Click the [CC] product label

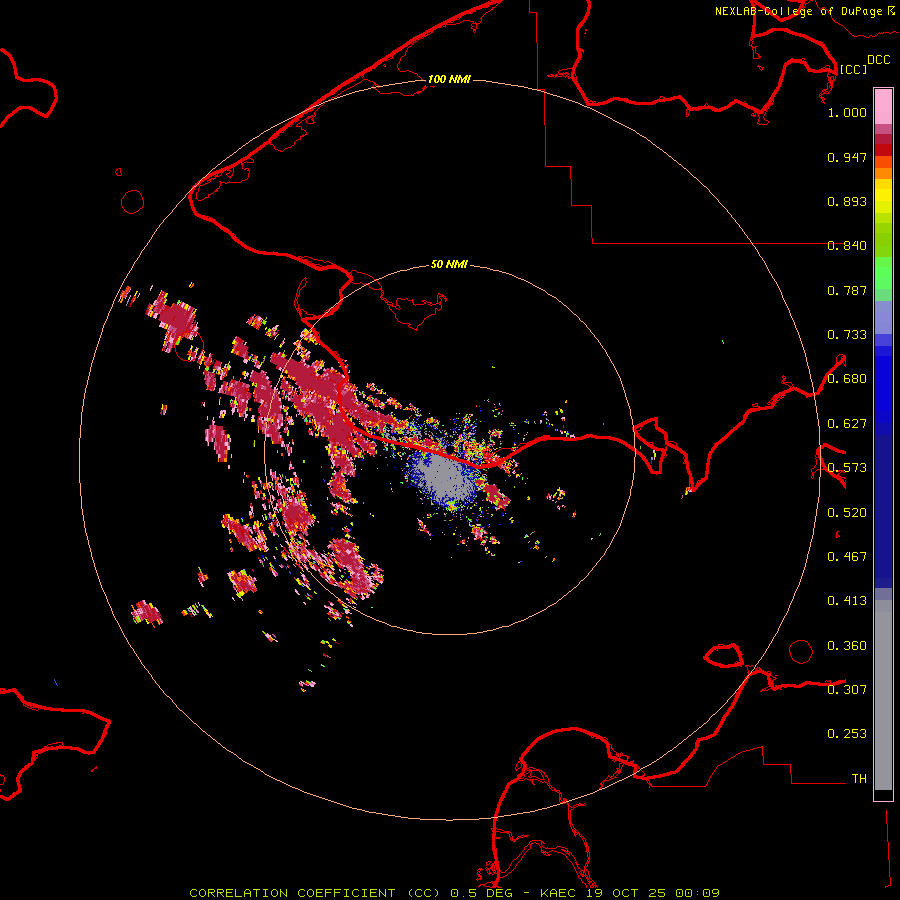(853, 69)
